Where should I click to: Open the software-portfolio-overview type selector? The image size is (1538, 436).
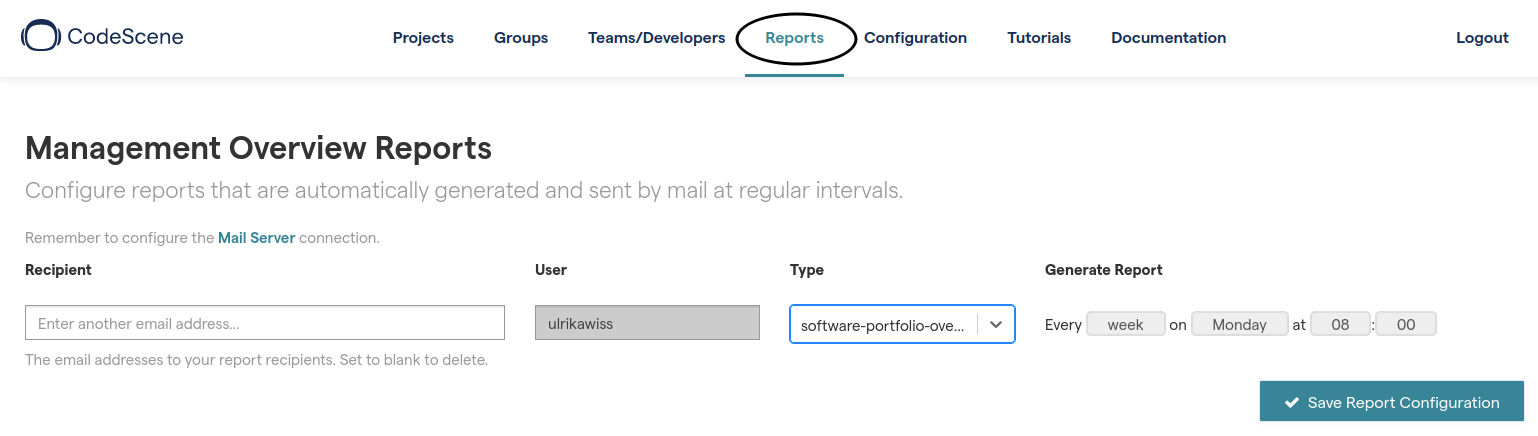(x=883, y=325)
